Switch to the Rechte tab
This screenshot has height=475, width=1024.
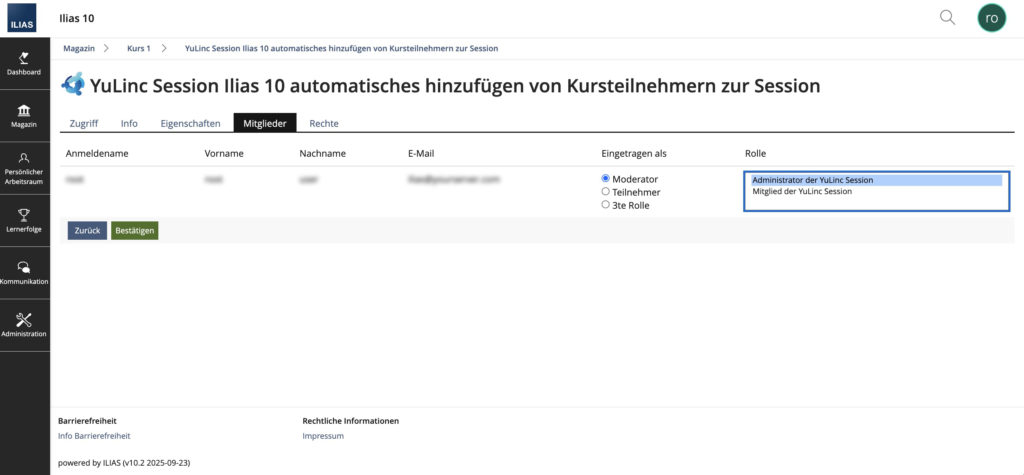click(x=323, y=123)
